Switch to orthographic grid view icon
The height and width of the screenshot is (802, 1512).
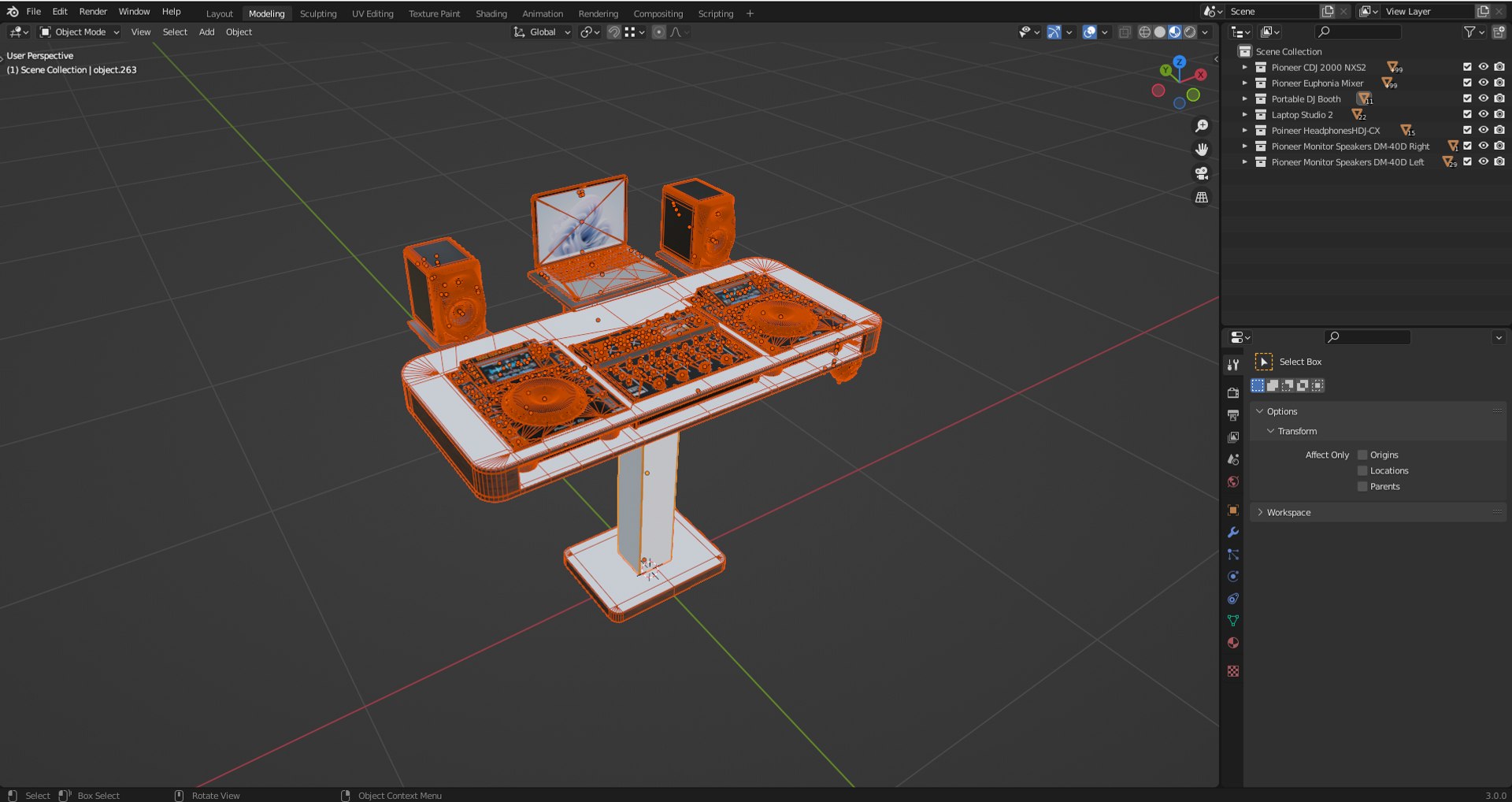1202,197
